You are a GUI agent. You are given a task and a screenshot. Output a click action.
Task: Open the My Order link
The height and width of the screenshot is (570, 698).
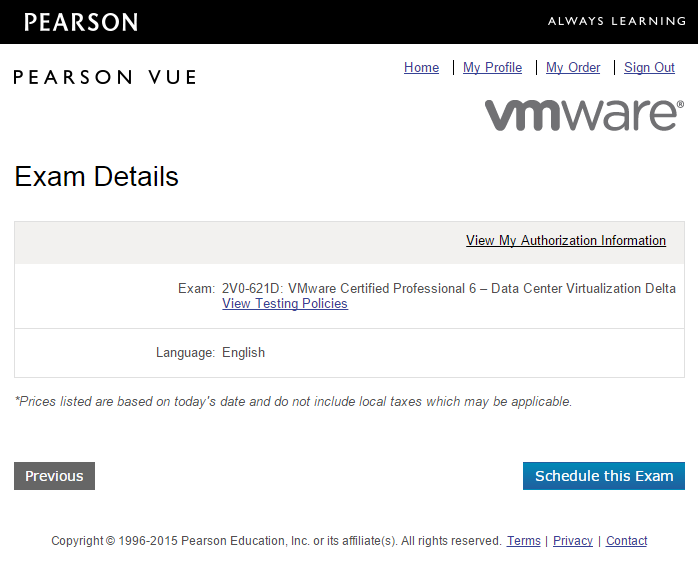click(573, 68)
